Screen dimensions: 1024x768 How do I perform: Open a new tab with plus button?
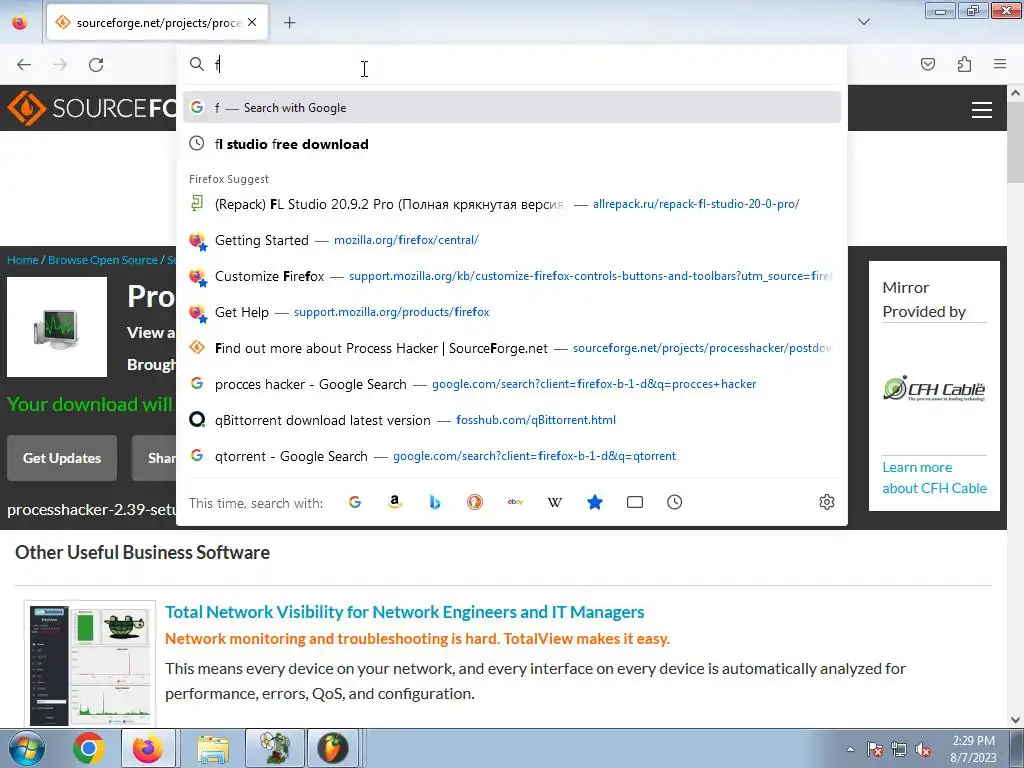(289, 23)
